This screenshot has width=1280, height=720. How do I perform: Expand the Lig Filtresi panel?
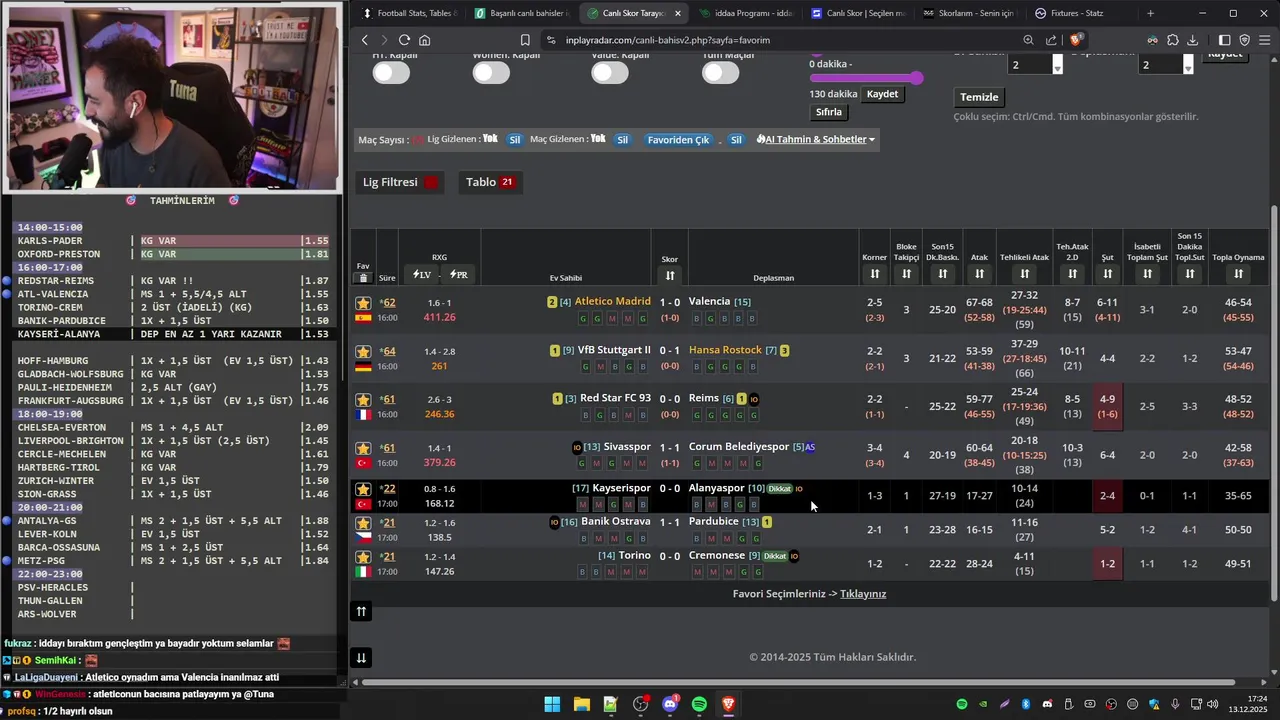400,182
